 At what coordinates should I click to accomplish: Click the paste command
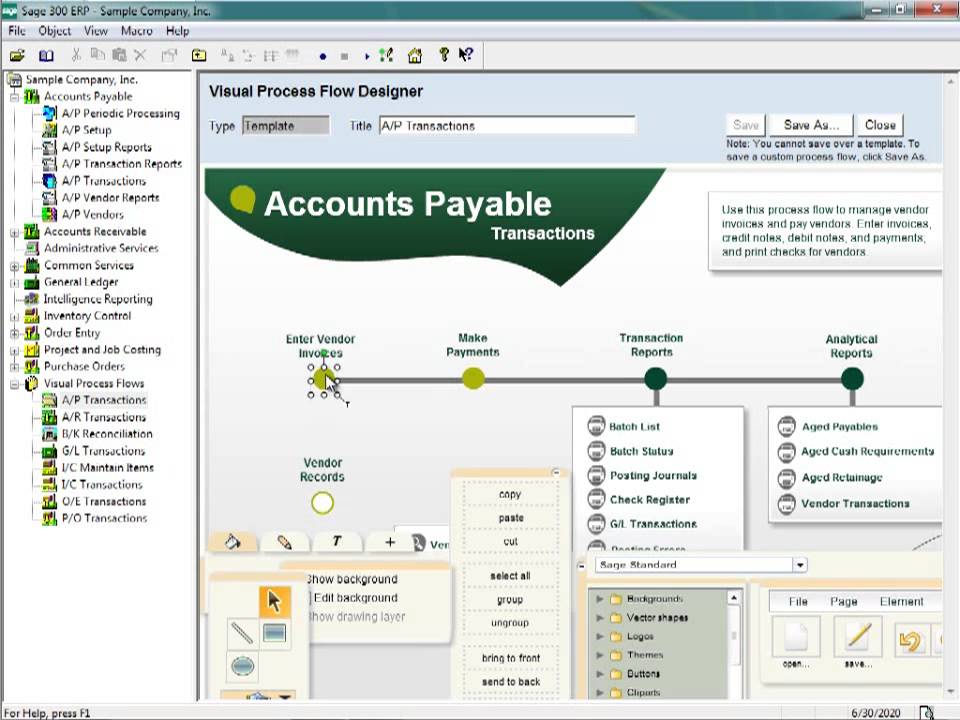(x=511, y=518)
